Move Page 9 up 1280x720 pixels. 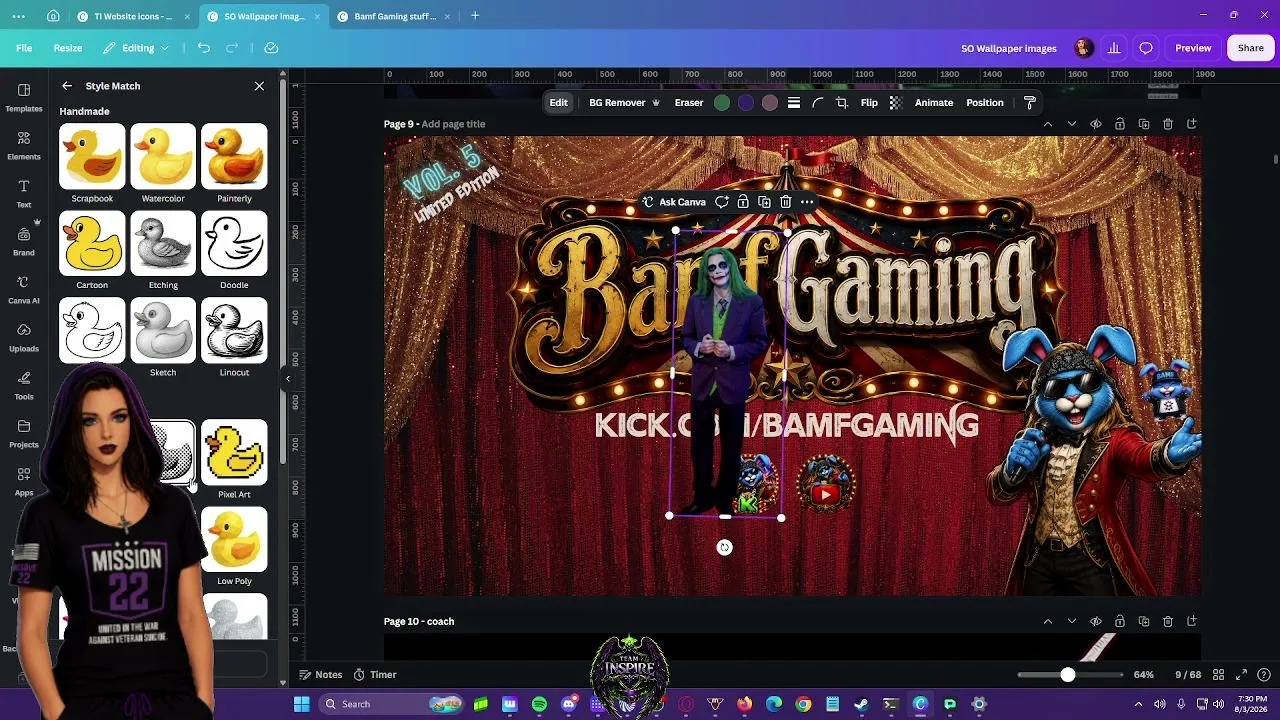1047,124
